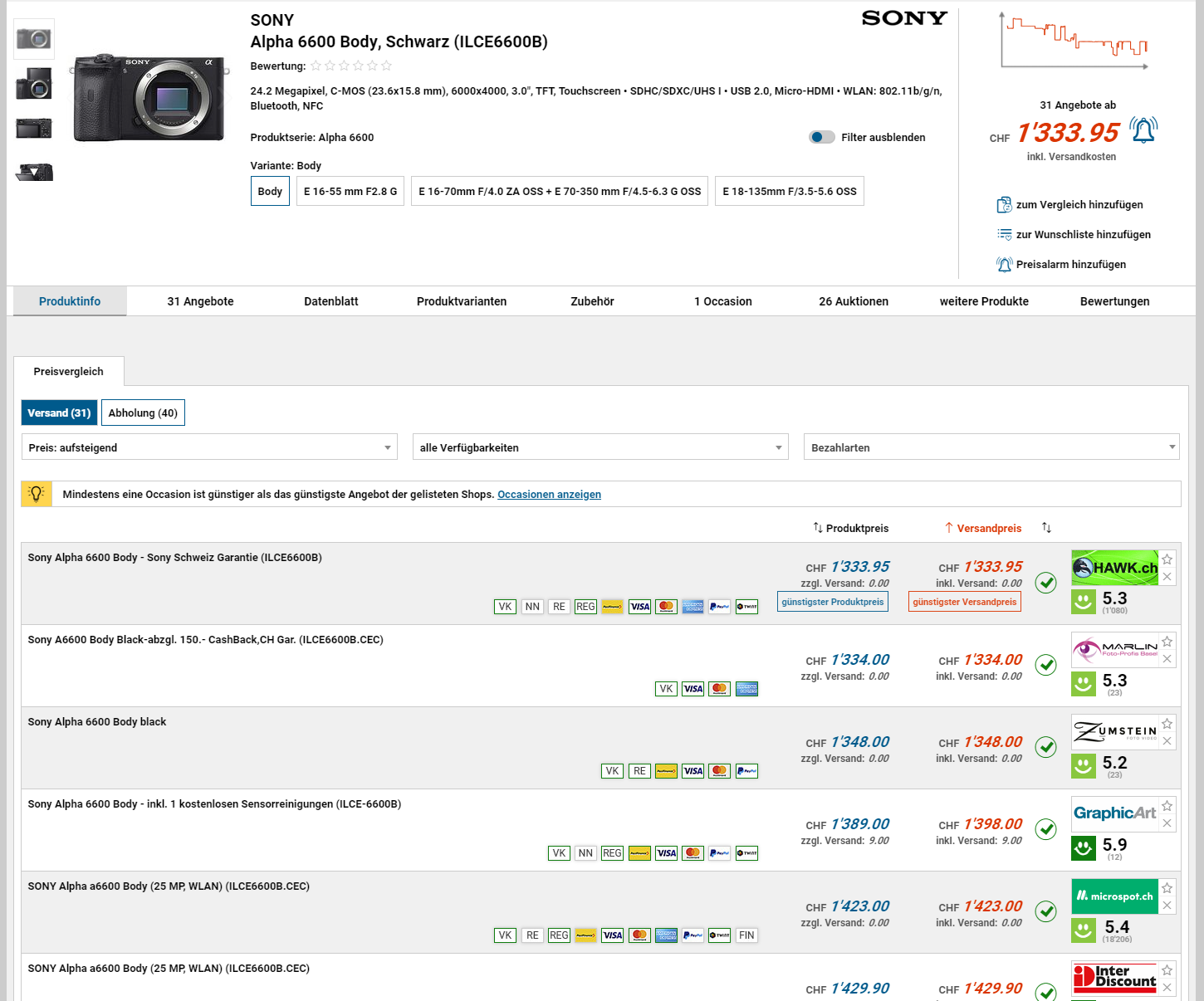Click the sort arrows icon right of Versandpreis

(1046, 528)
